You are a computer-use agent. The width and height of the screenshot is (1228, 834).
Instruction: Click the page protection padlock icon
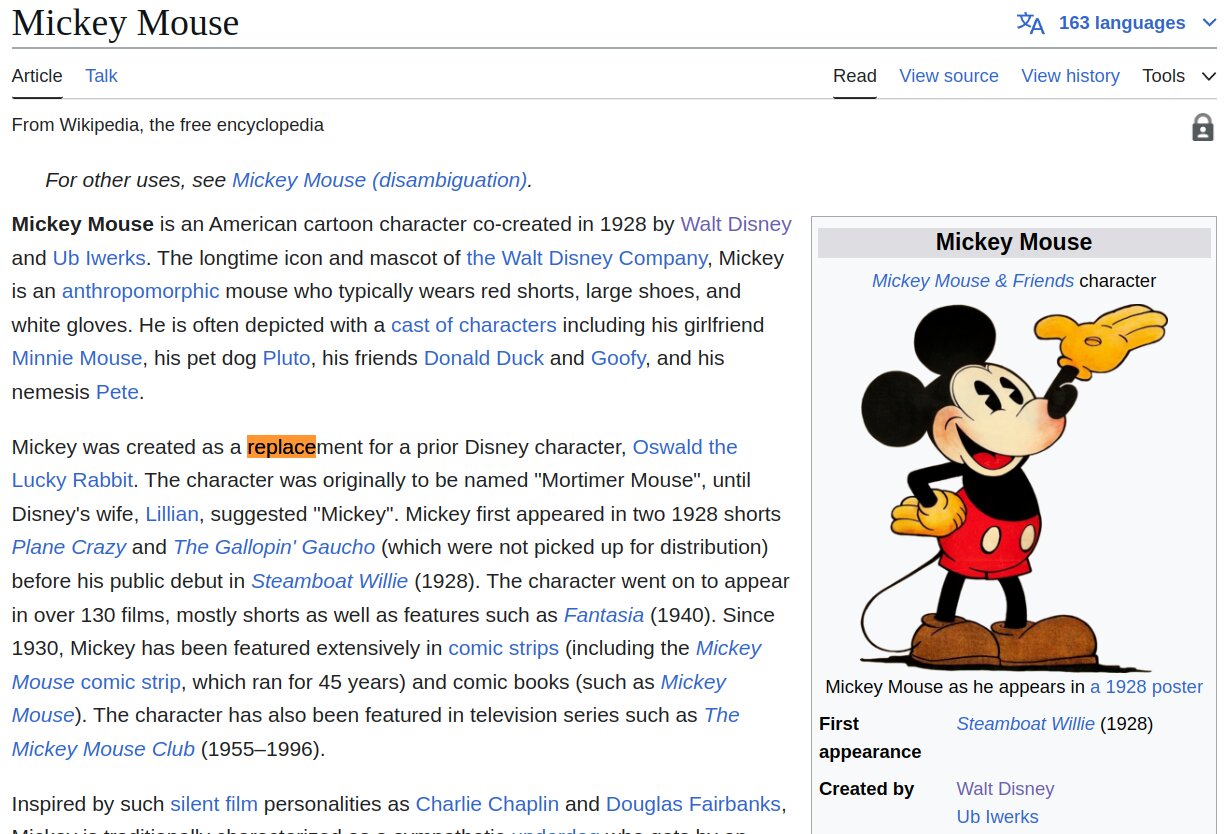pos(1202,127)
